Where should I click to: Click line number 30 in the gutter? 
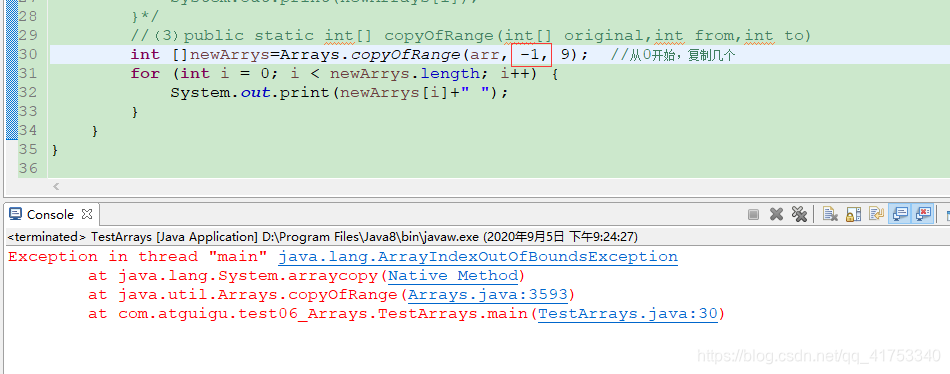point(28,55)
